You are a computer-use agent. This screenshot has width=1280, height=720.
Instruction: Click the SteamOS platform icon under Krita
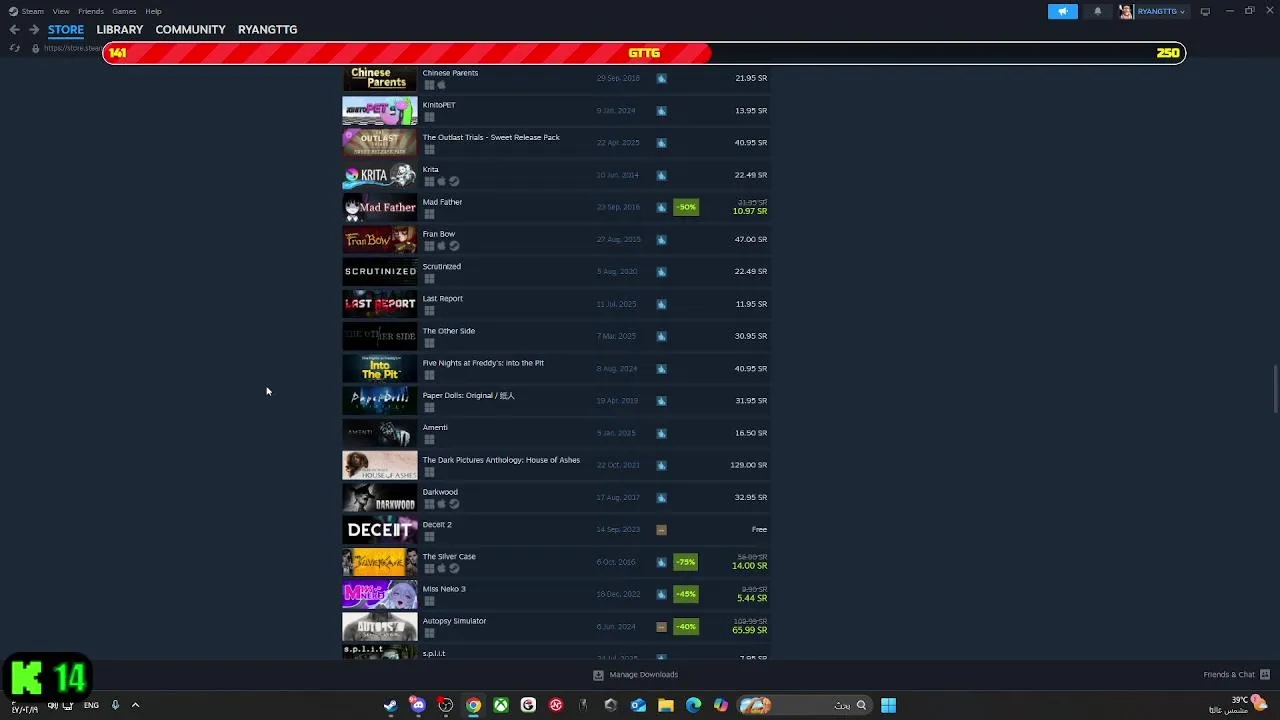click(454, 182)
